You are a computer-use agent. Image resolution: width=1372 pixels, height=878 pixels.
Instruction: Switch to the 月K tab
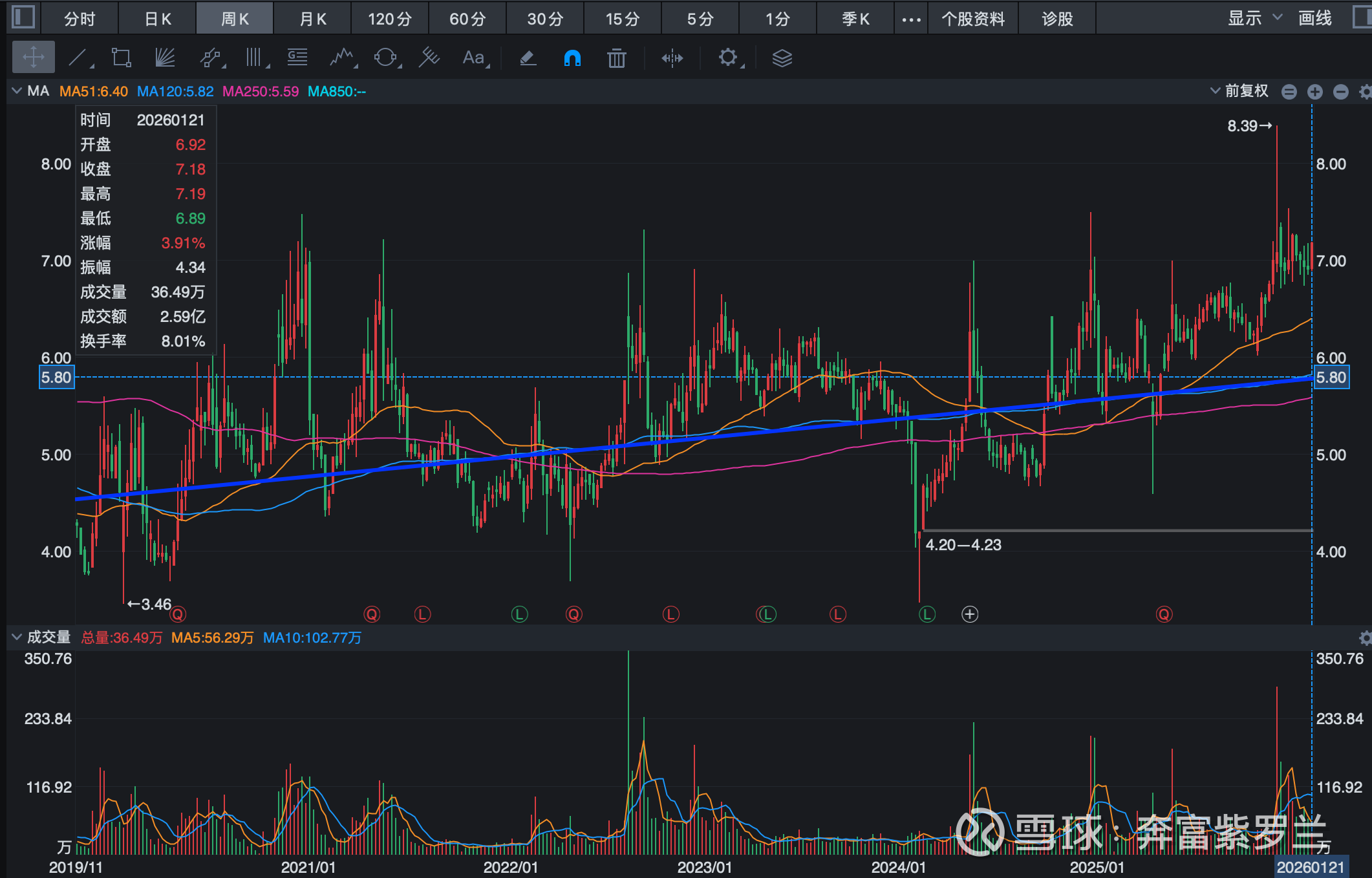[312, 19]
